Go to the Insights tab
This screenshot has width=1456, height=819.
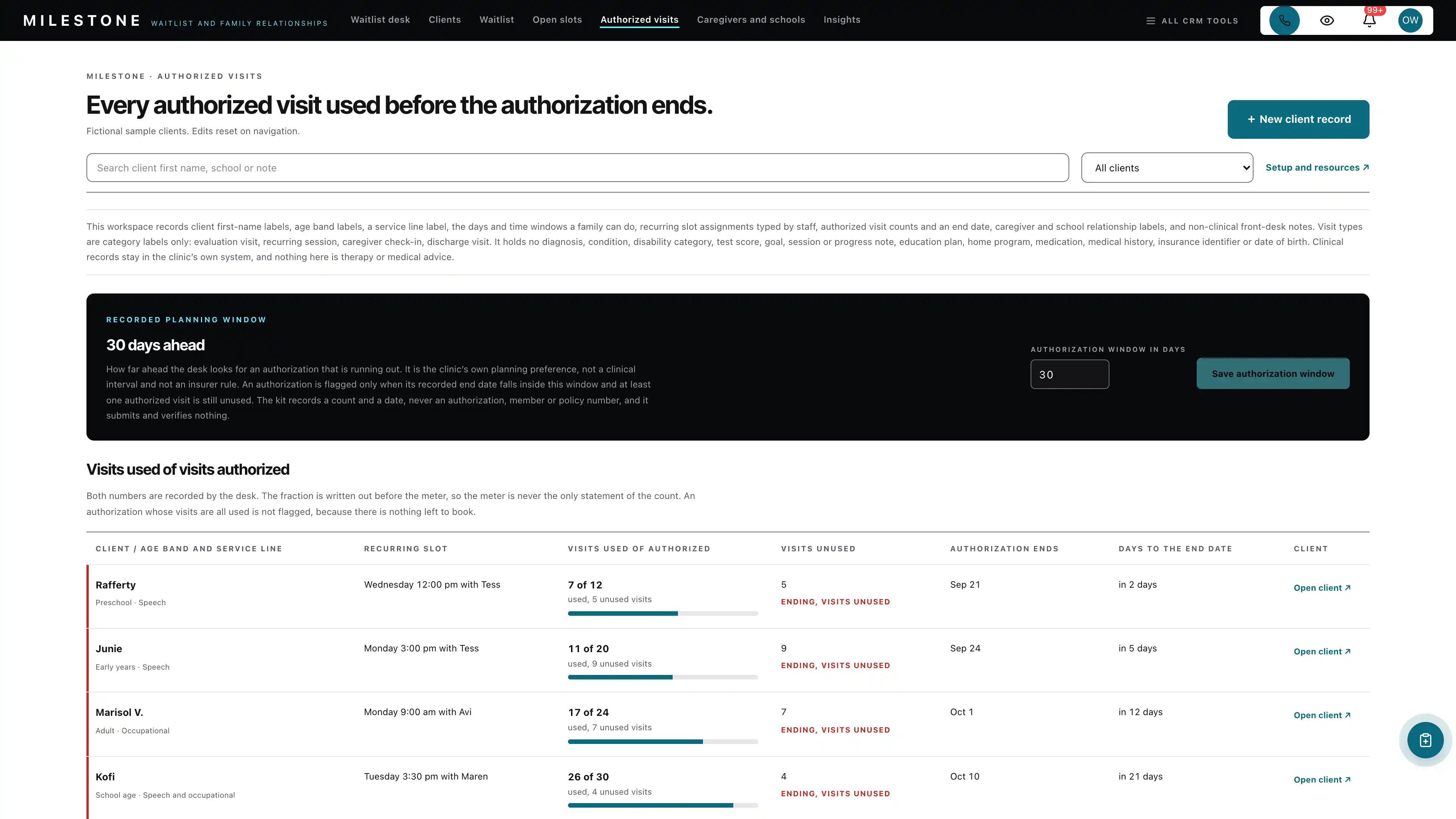842,20
